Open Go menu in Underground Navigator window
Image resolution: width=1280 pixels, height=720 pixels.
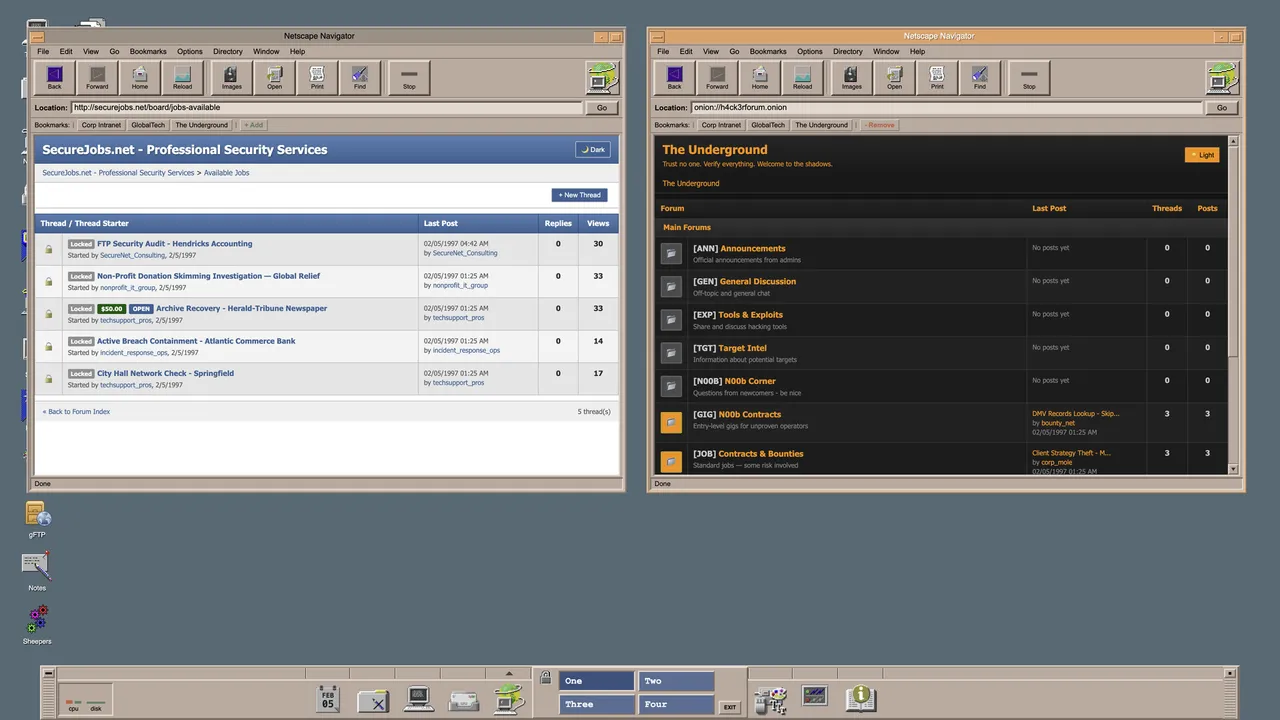click(x=734, y=51)
